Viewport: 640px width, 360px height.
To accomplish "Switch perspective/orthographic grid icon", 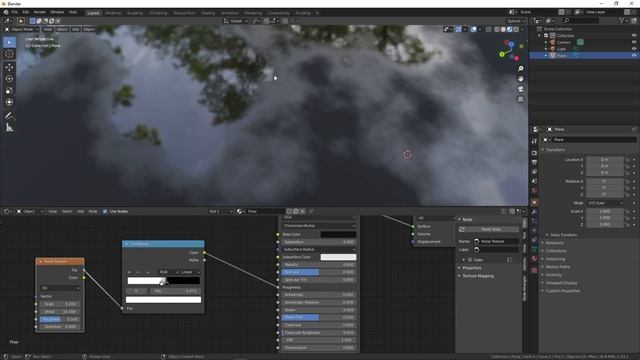I will click(x=520, y=99).
